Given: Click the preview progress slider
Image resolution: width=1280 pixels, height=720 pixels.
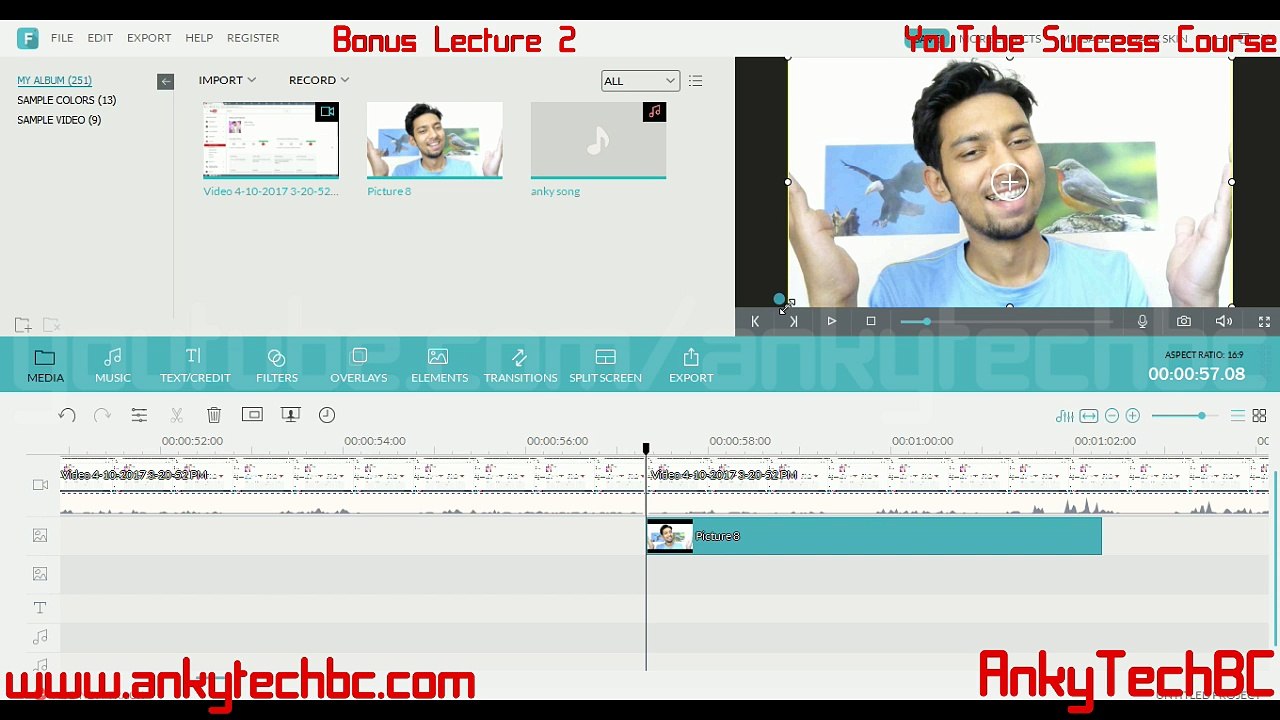Looking at the screenshot, I should [x=1005, y=321].
